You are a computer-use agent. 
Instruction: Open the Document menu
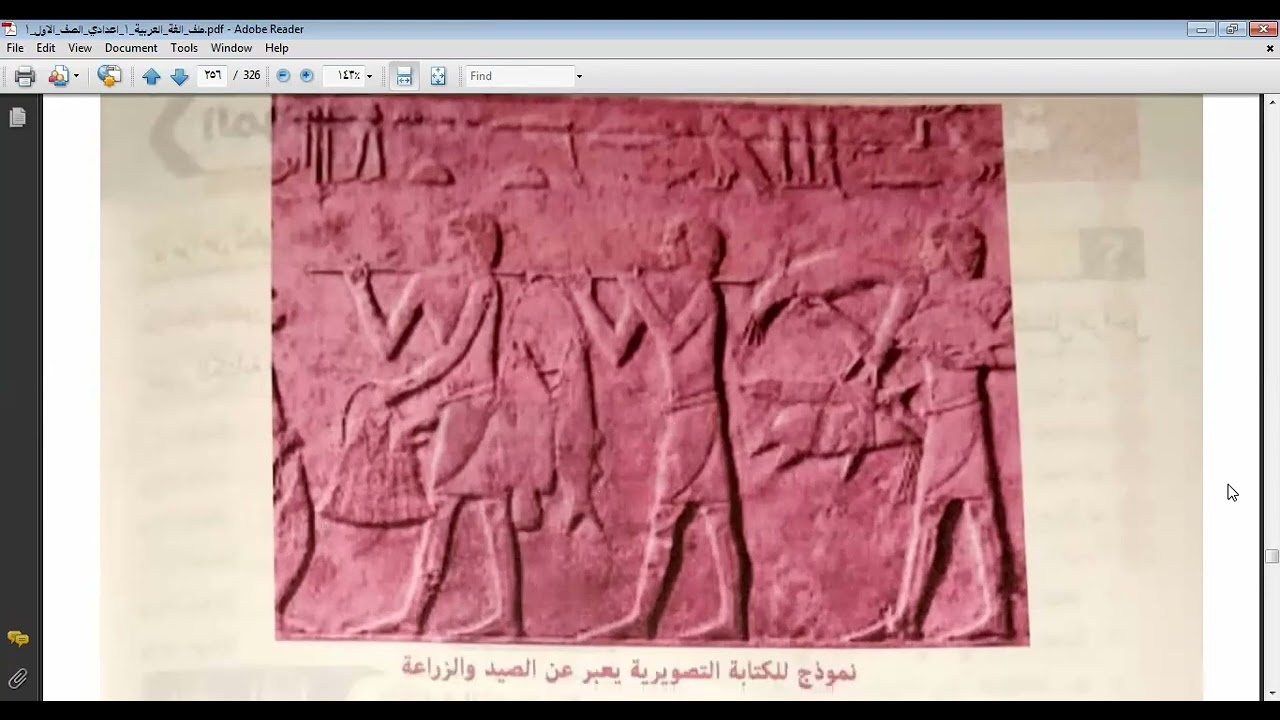[131, 48]
